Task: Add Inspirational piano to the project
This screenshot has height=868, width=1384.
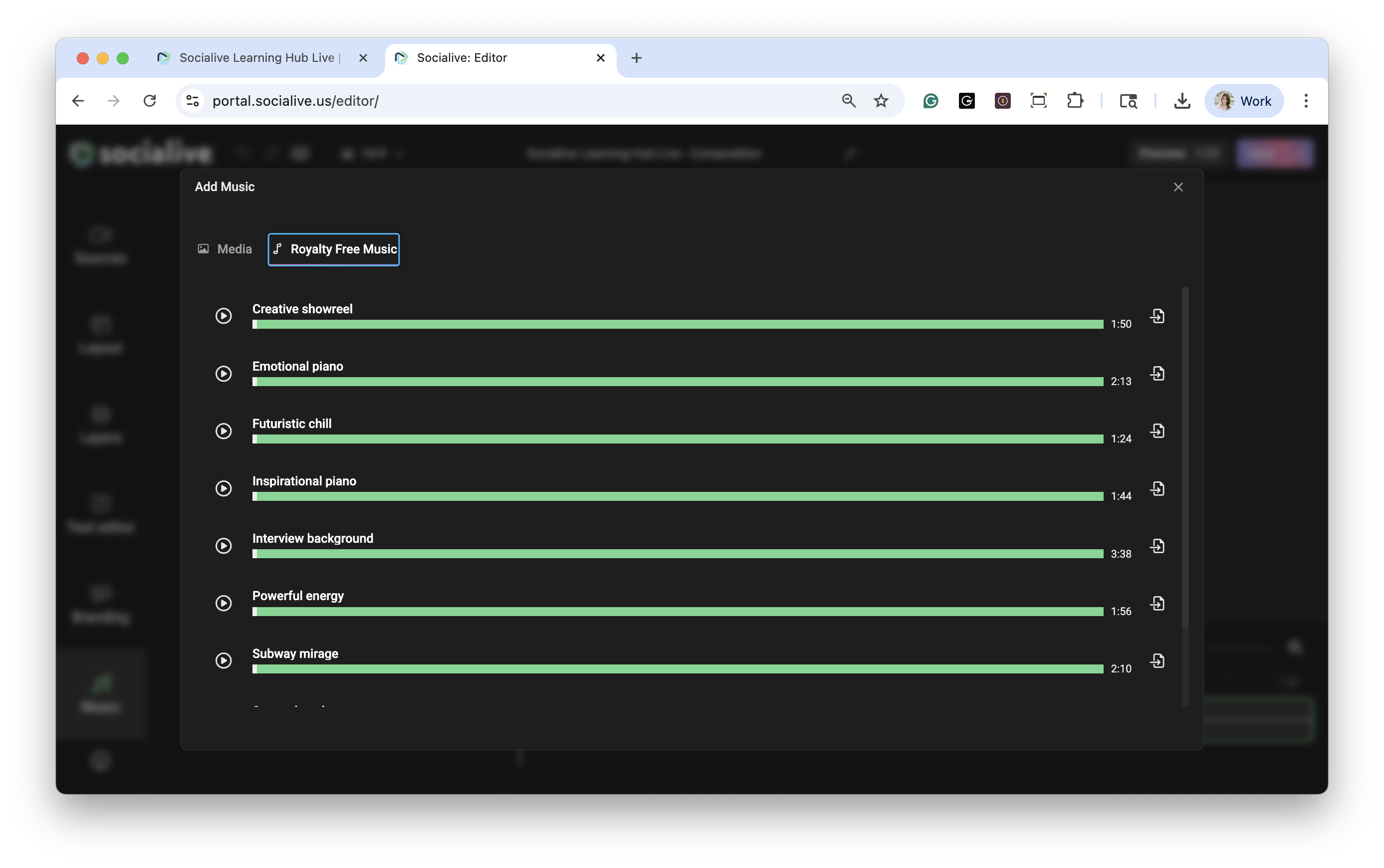Action: coord(1157,488)
